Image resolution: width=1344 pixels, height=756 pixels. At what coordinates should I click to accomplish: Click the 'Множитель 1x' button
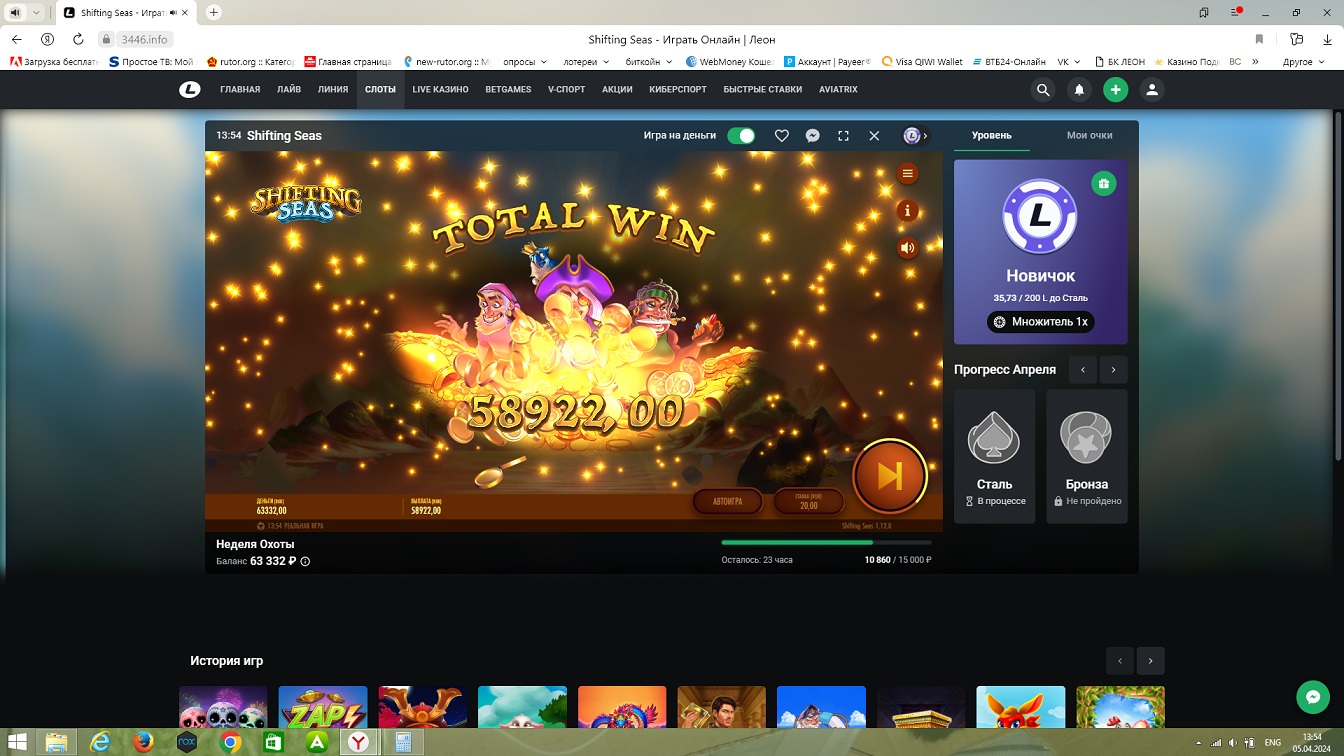(x=1040, y=322)
